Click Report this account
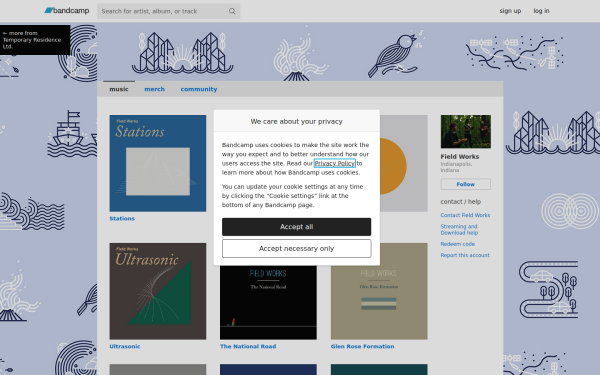 [x=465, y=255]
